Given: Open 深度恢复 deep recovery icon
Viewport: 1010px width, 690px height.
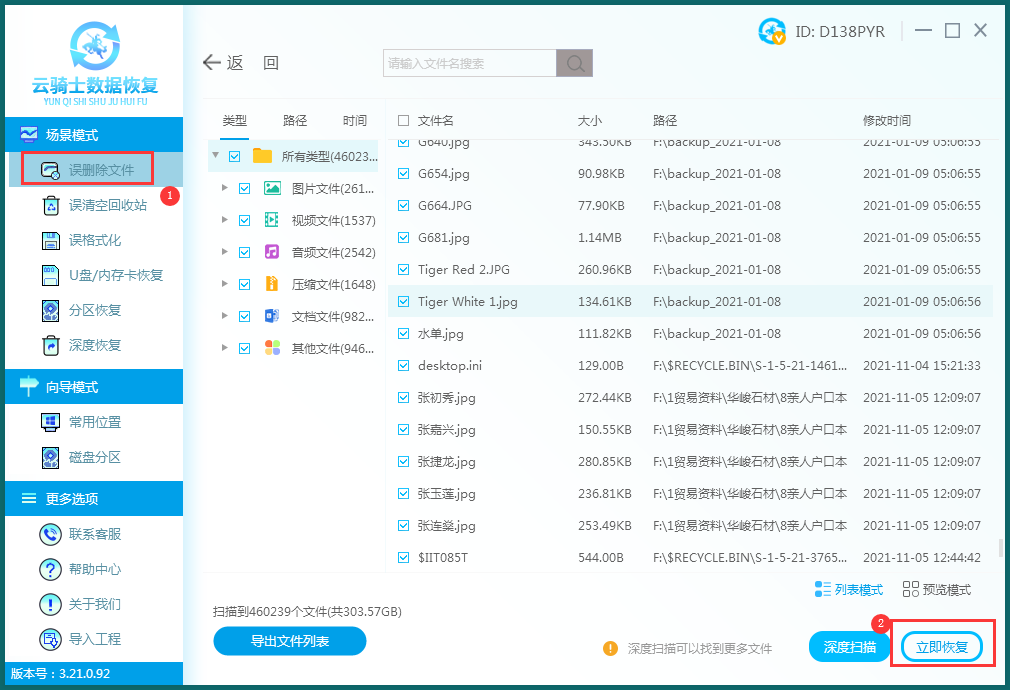Looking at the screenshot, I should point(50,345).
